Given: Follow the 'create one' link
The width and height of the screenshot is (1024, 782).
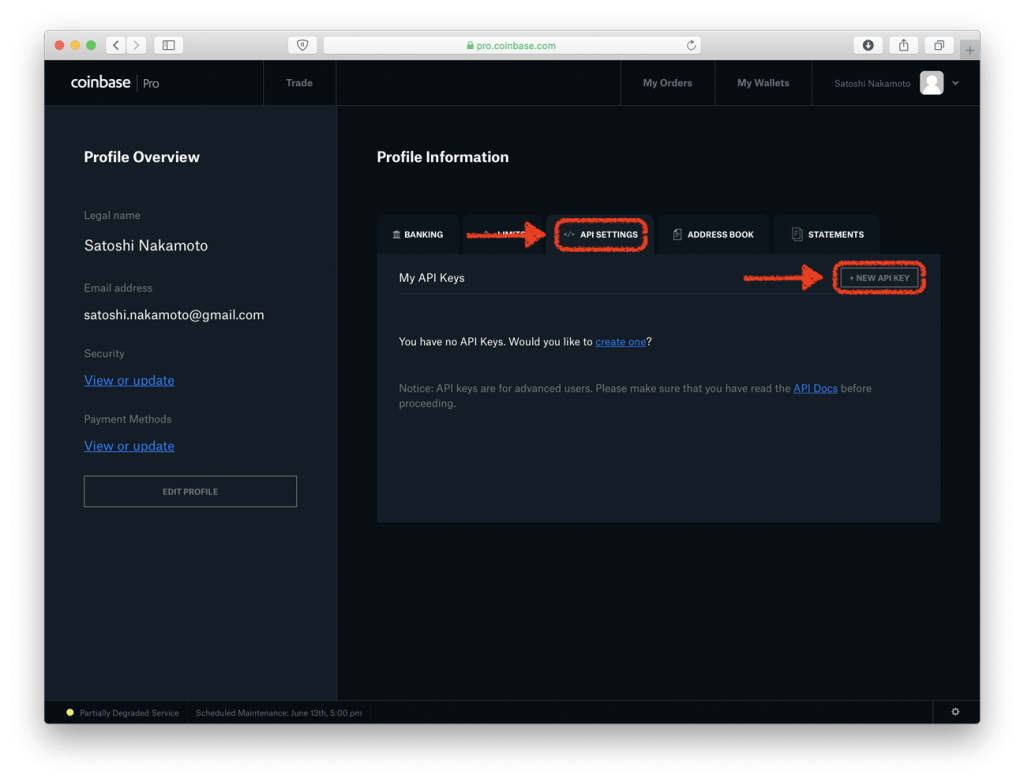Looking at the screenshot, I should click(620, 342).
